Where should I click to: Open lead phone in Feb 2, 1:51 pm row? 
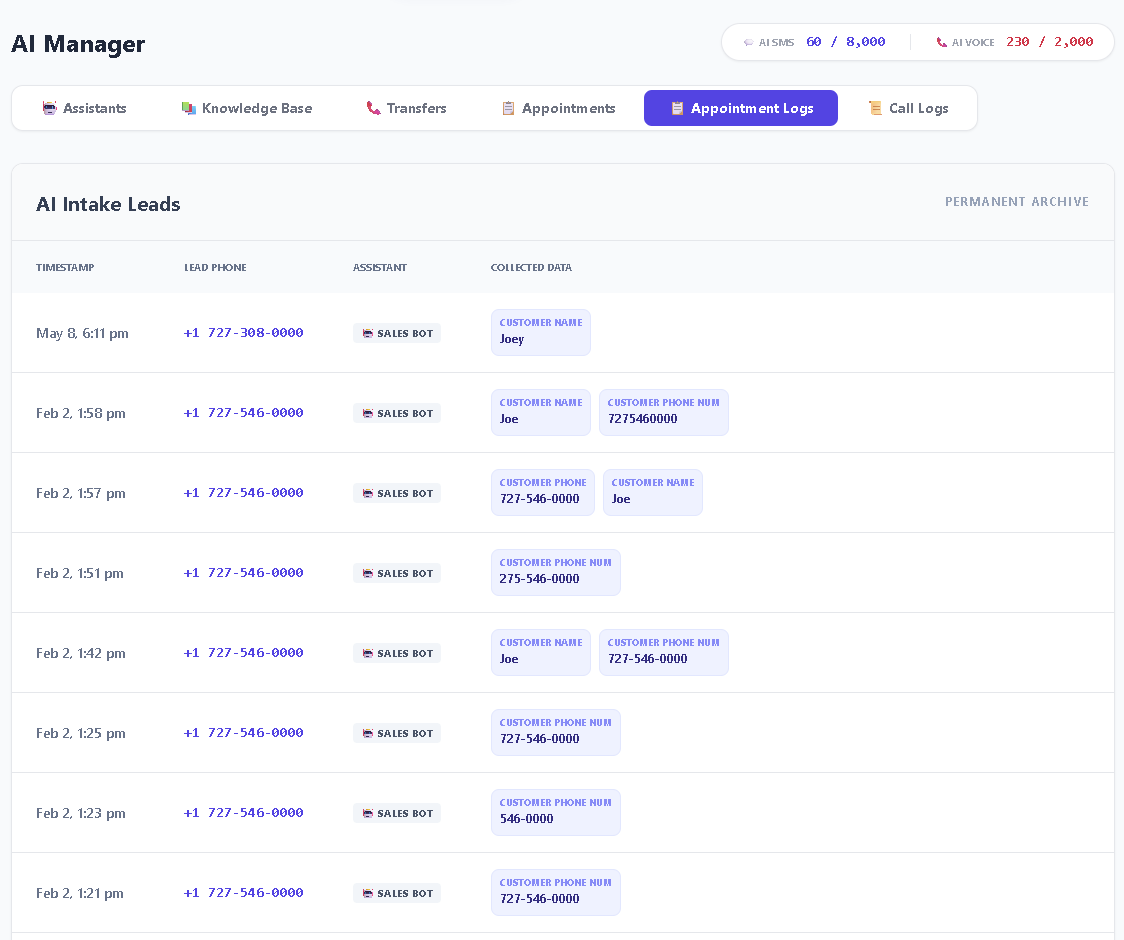(244, 573)
